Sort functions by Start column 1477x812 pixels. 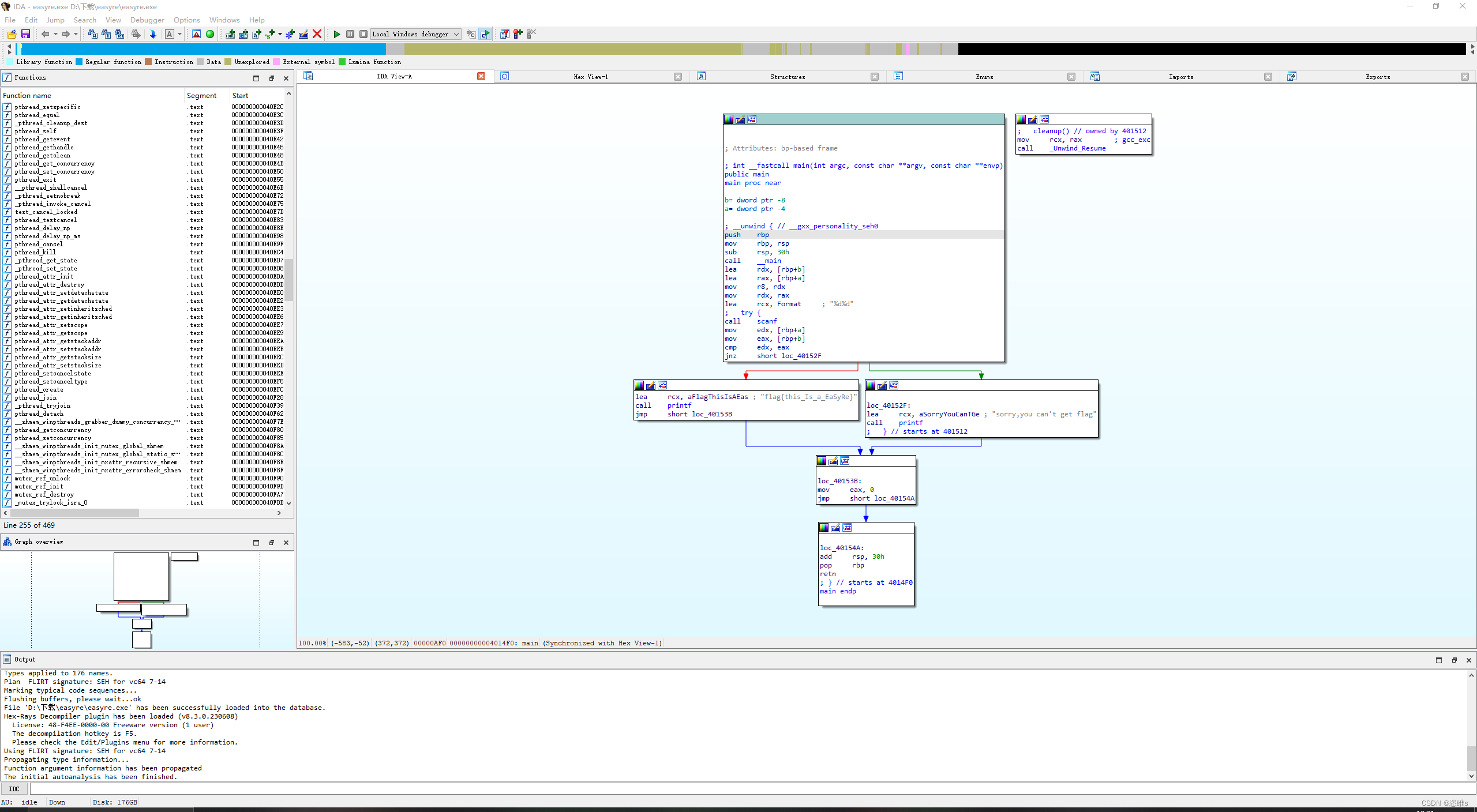(257, 96)
